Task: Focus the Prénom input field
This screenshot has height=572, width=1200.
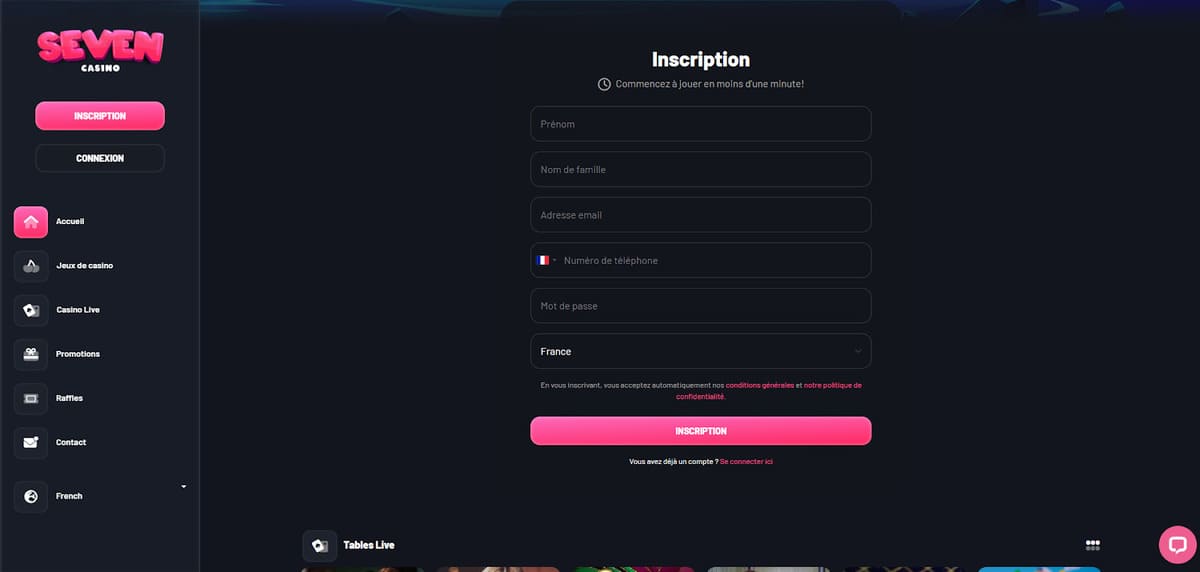Action: coord(700,124)
